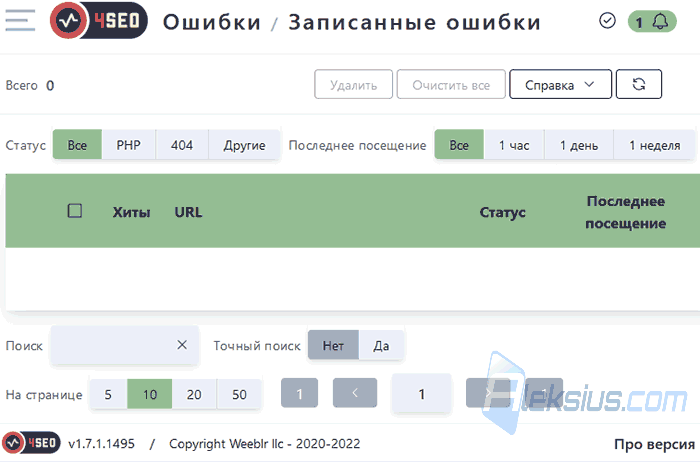Click the 4SEO logo in header
The image size is (700, 462).
[99, 21]
